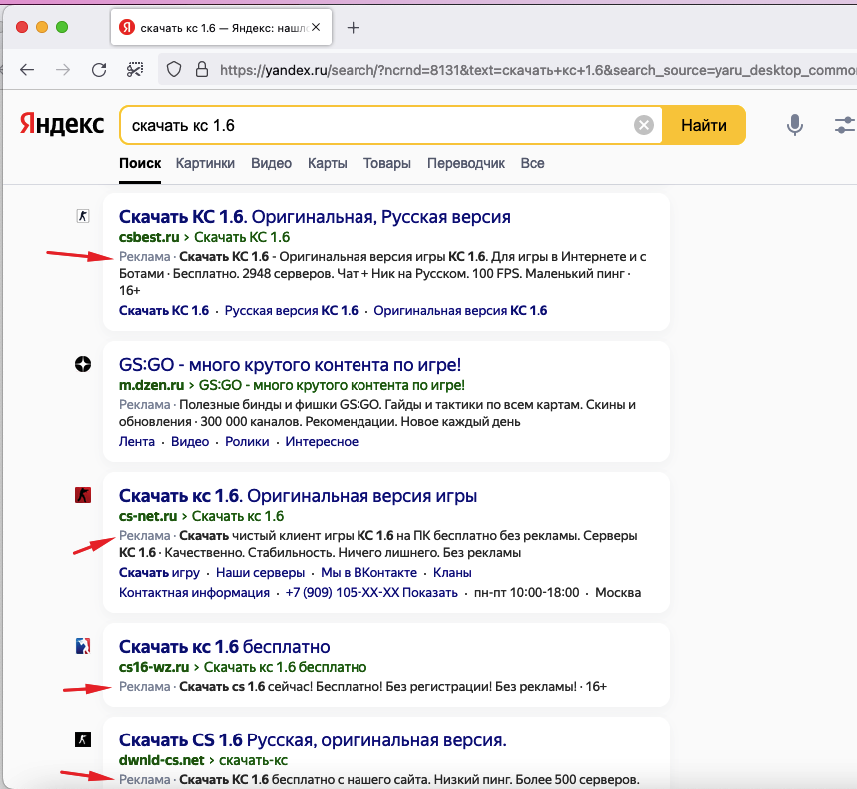The width and height of the screenshot is (857, 789).
Task: Open 'GS:GO - много крутого контента' result title
Action: pyautogui.click(x=290, y=364)
